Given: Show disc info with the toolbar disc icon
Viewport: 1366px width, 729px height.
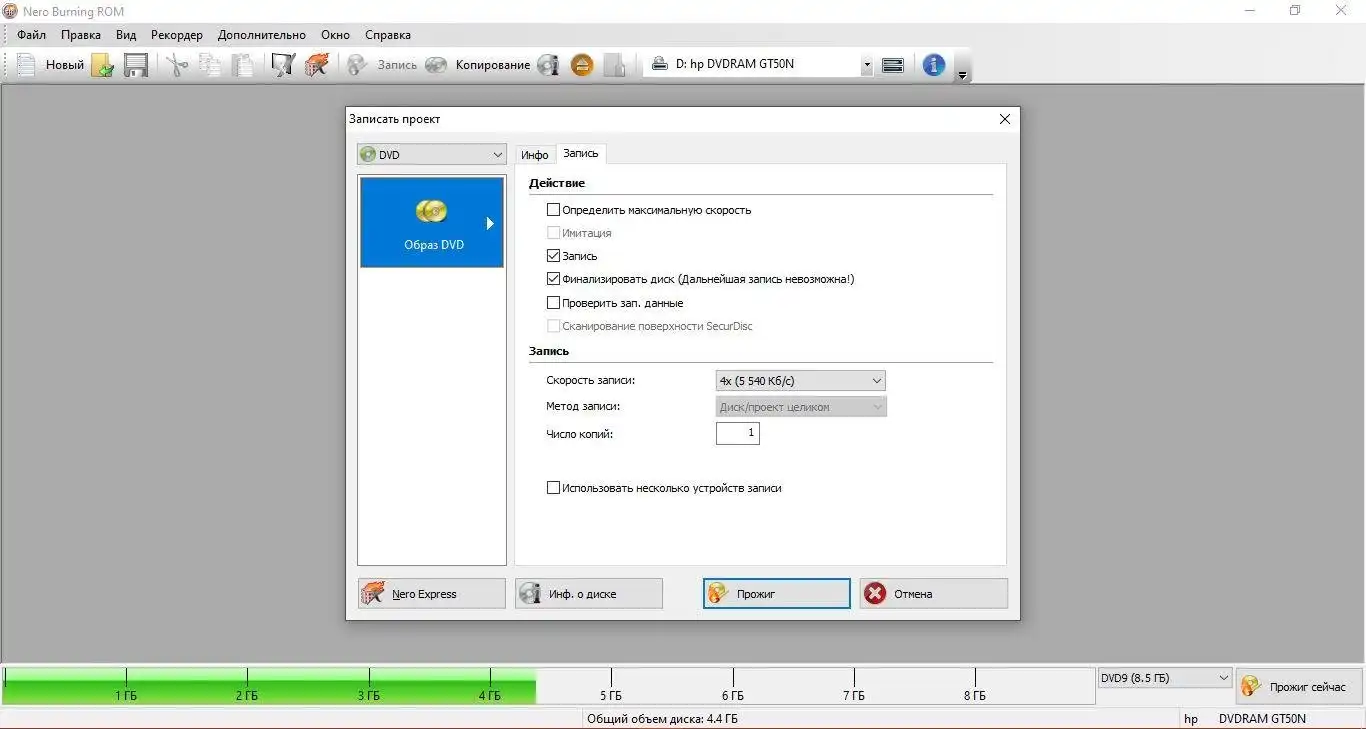Looking at the screenshot, I should coord(548,65).
